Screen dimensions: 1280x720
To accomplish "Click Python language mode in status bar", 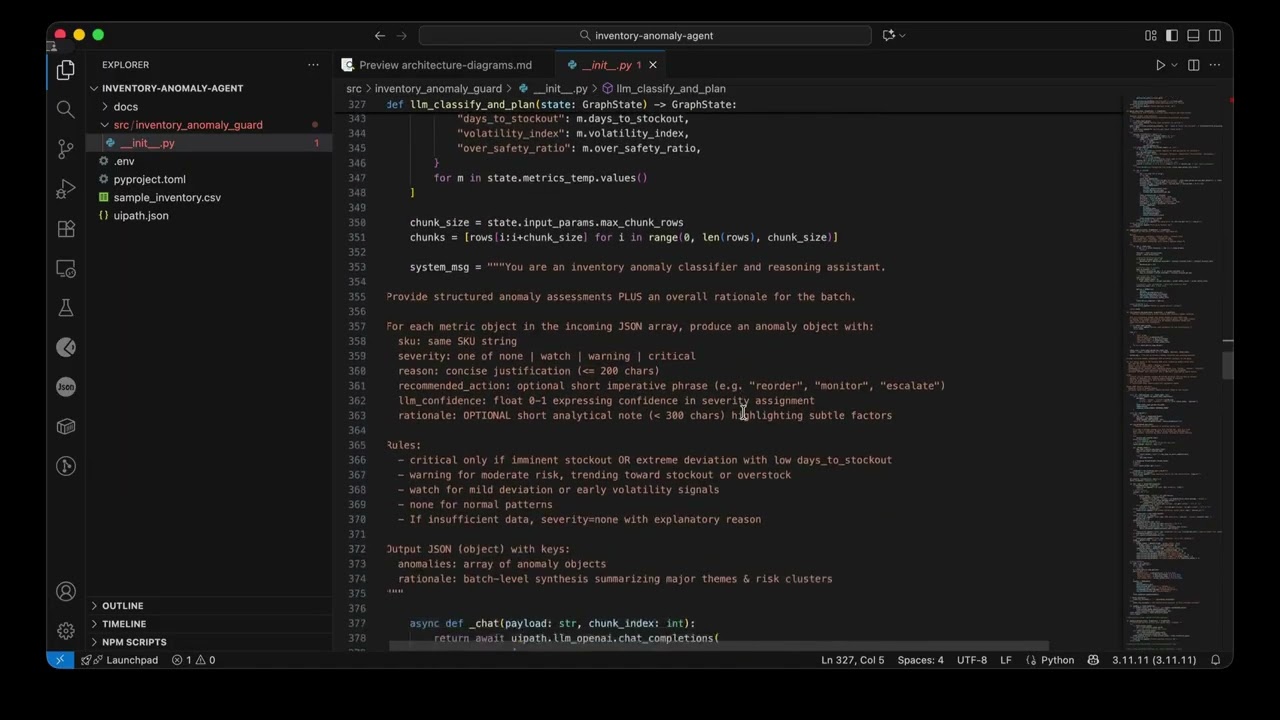I will pos(1057,660).
